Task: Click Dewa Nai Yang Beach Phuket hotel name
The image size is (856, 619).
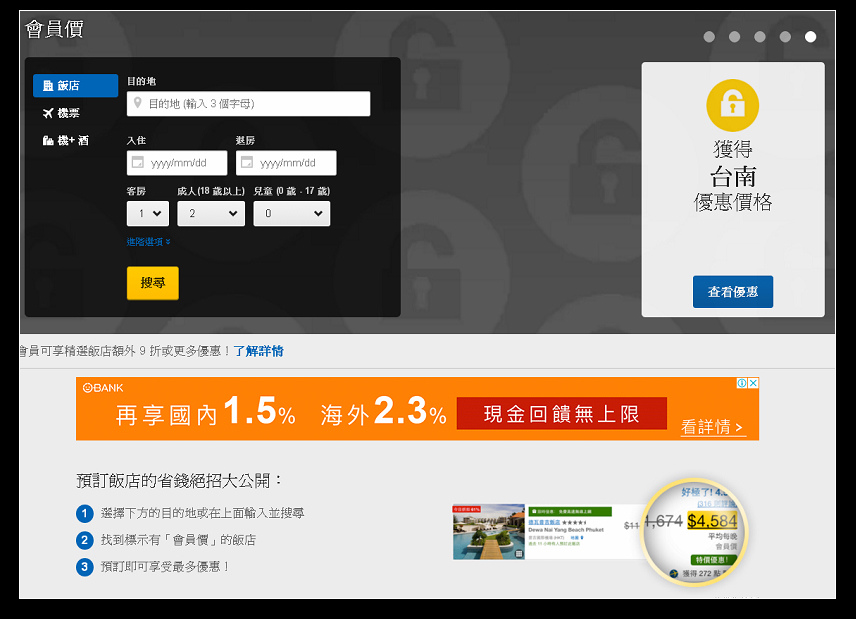Action: 566,529
